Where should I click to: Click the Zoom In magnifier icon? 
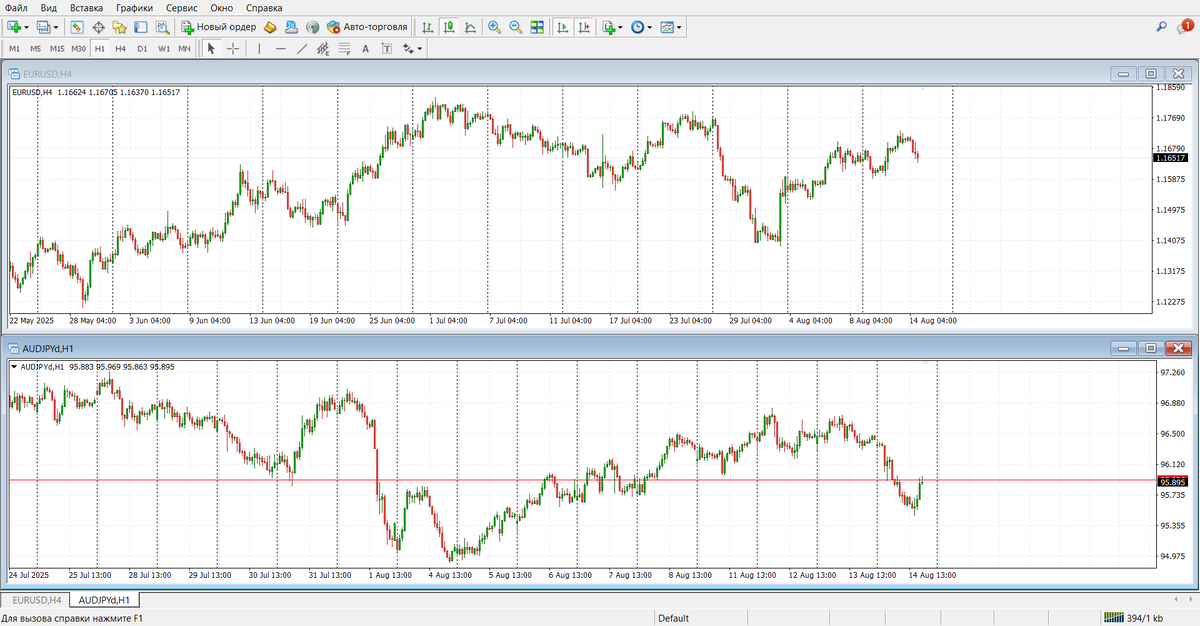494,27
